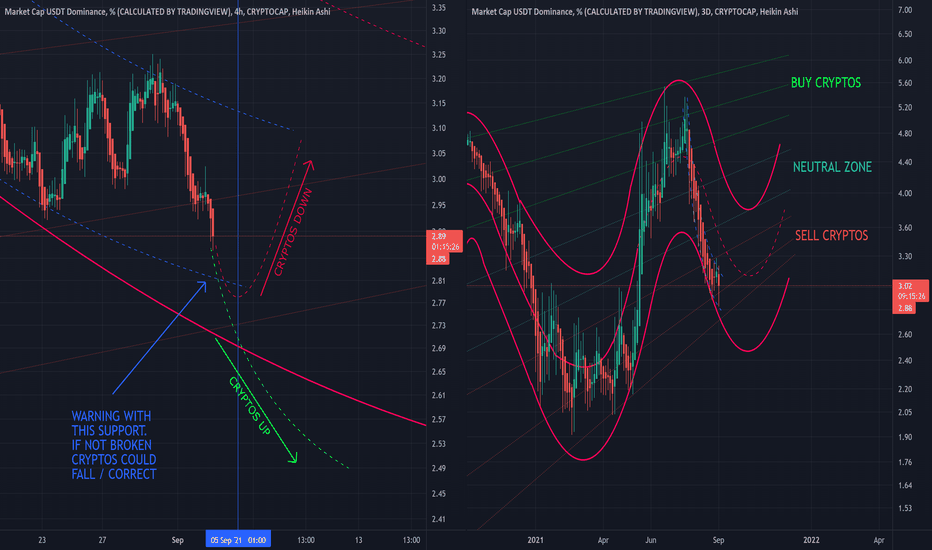Select the highlighted '05 Sep '21 01:00' time label

pyautogui.click(x=238, y=540)
